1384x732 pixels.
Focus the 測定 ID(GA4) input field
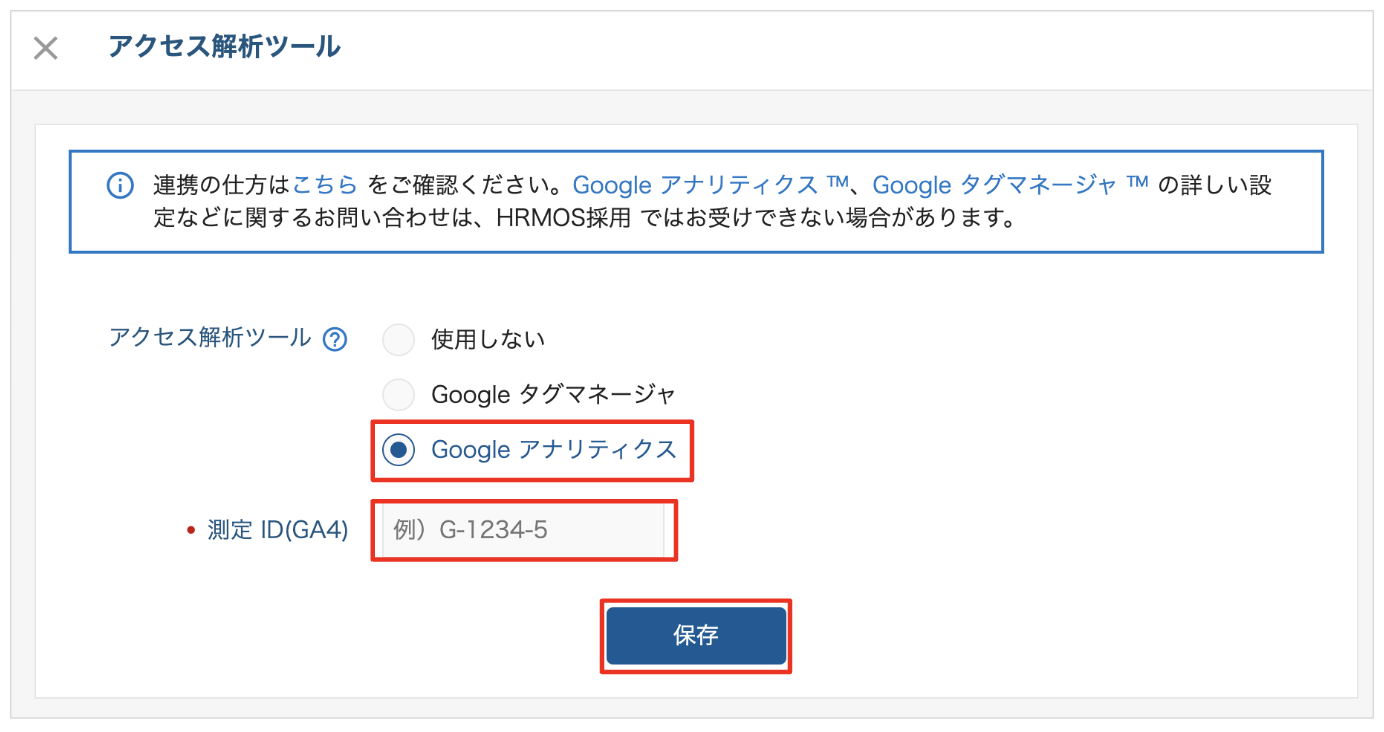point(524,530)
